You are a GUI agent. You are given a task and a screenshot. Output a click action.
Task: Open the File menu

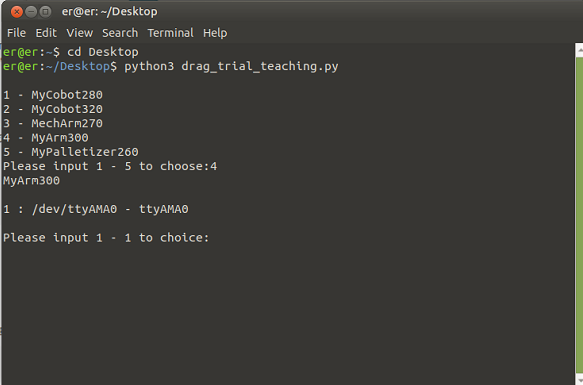(x=16, y=33)
